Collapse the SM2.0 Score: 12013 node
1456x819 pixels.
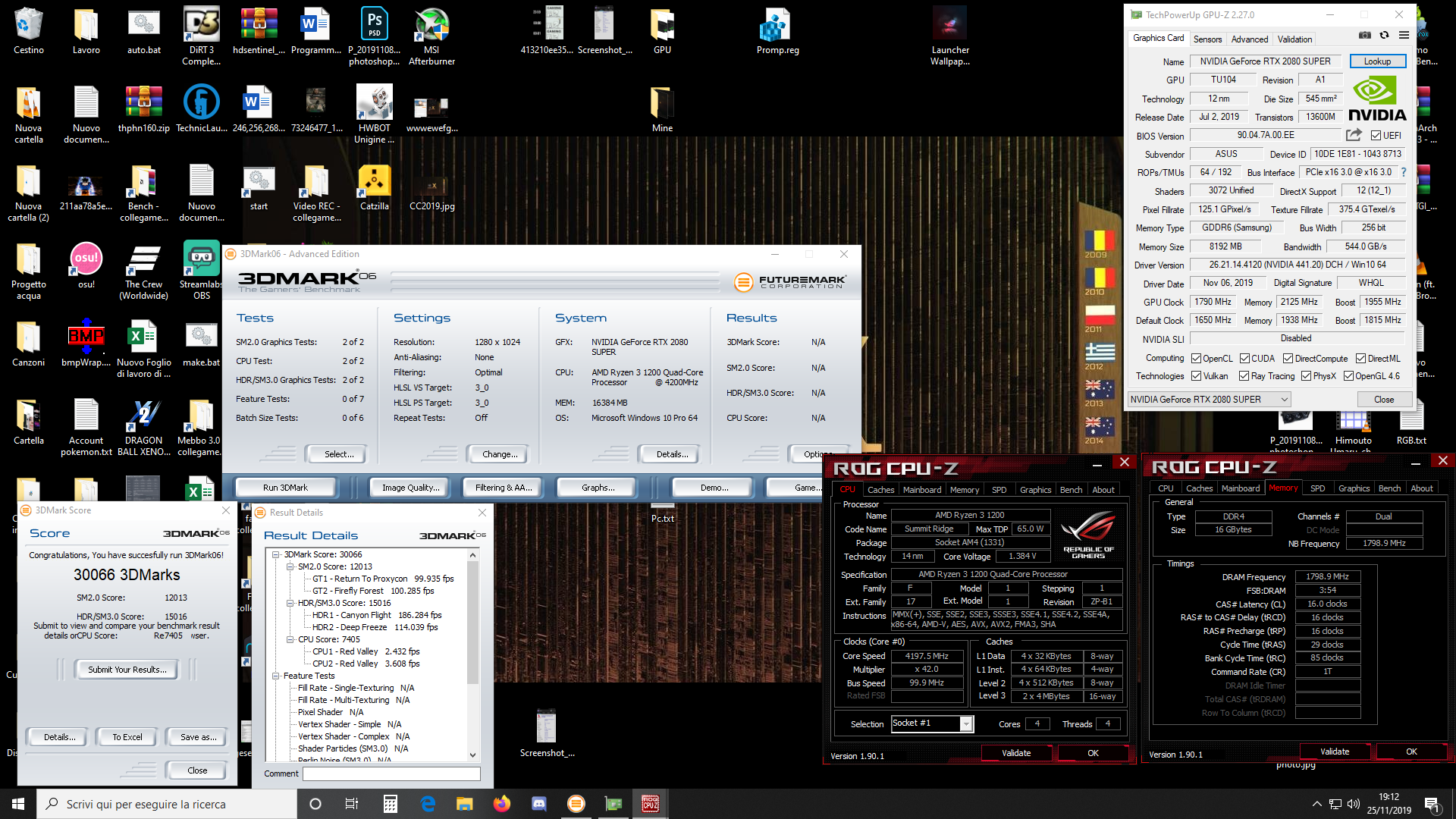click(290, 566)
